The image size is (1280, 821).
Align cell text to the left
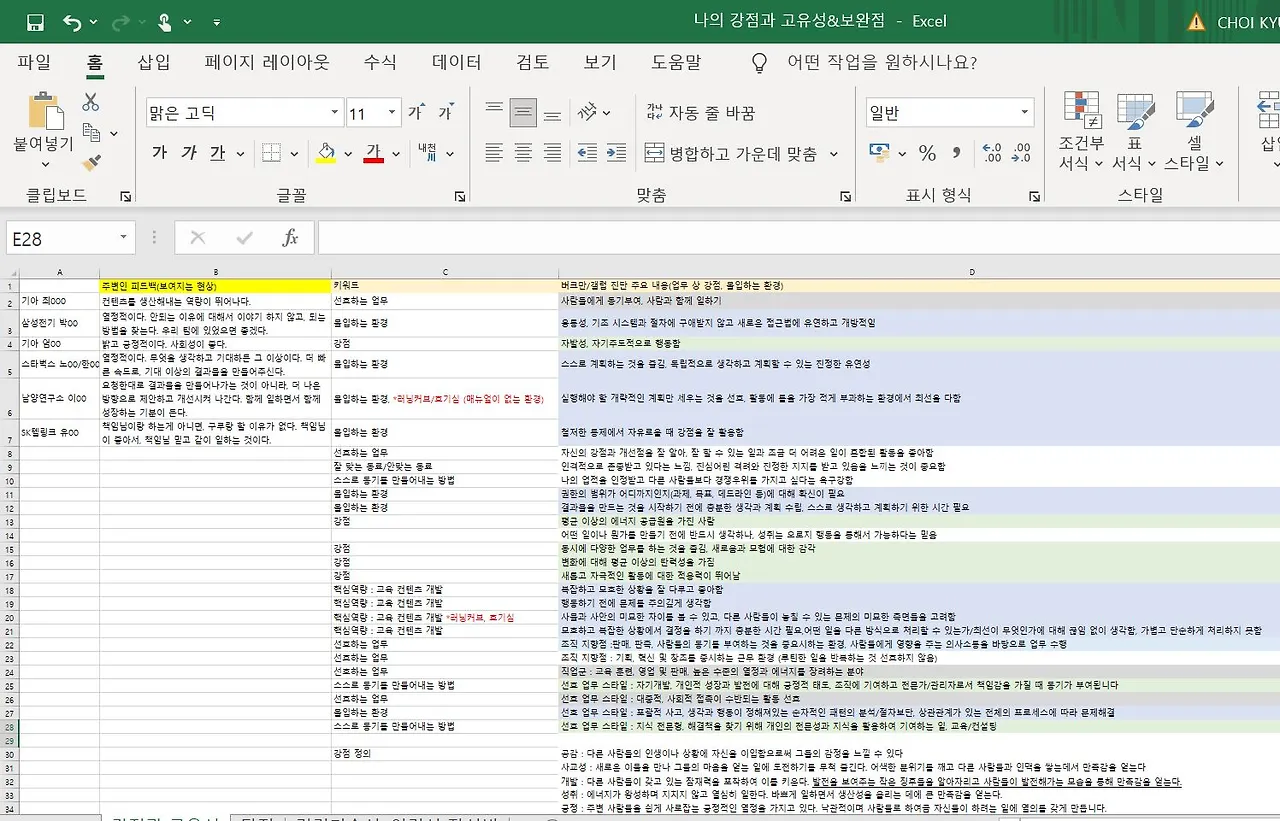pos(493,153)
